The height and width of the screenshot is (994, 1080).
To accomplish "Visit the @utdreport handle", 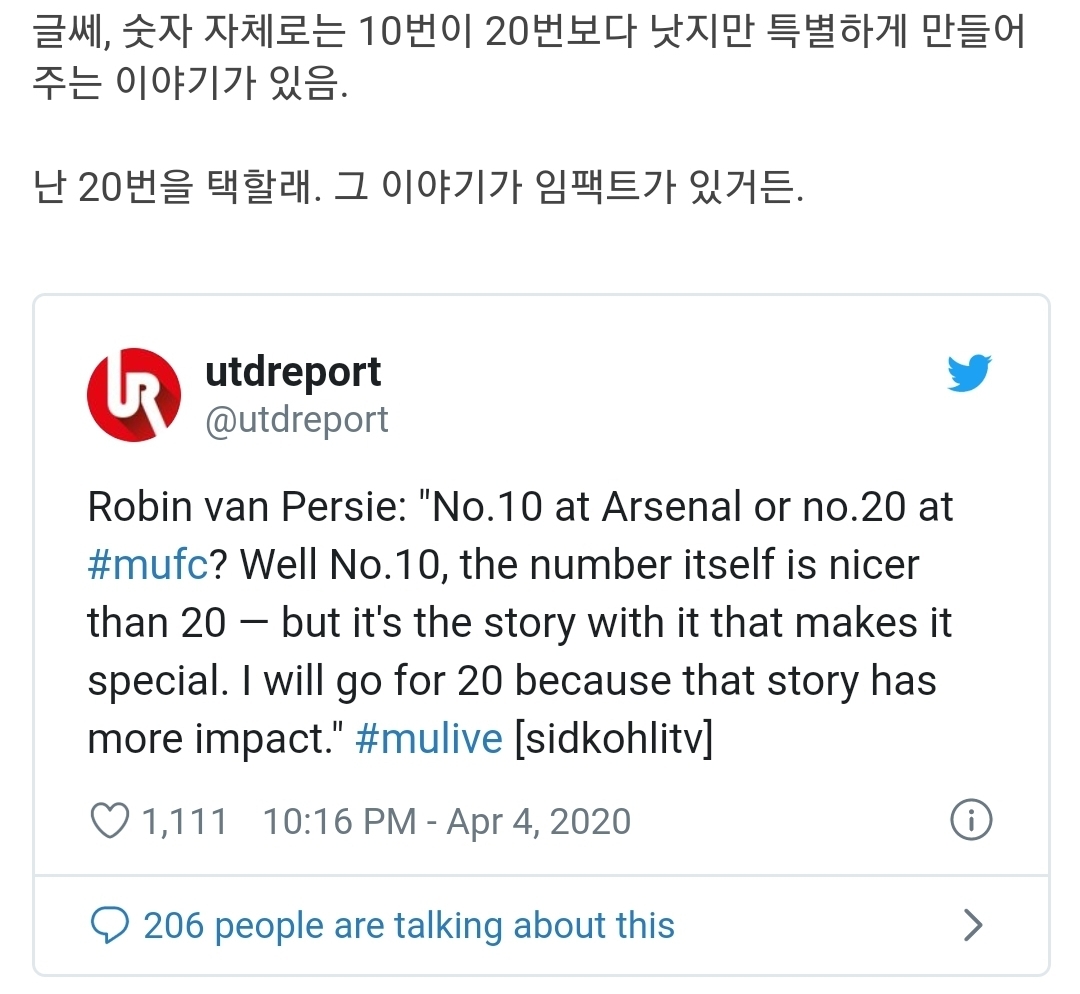I will [x=296, y=419].
